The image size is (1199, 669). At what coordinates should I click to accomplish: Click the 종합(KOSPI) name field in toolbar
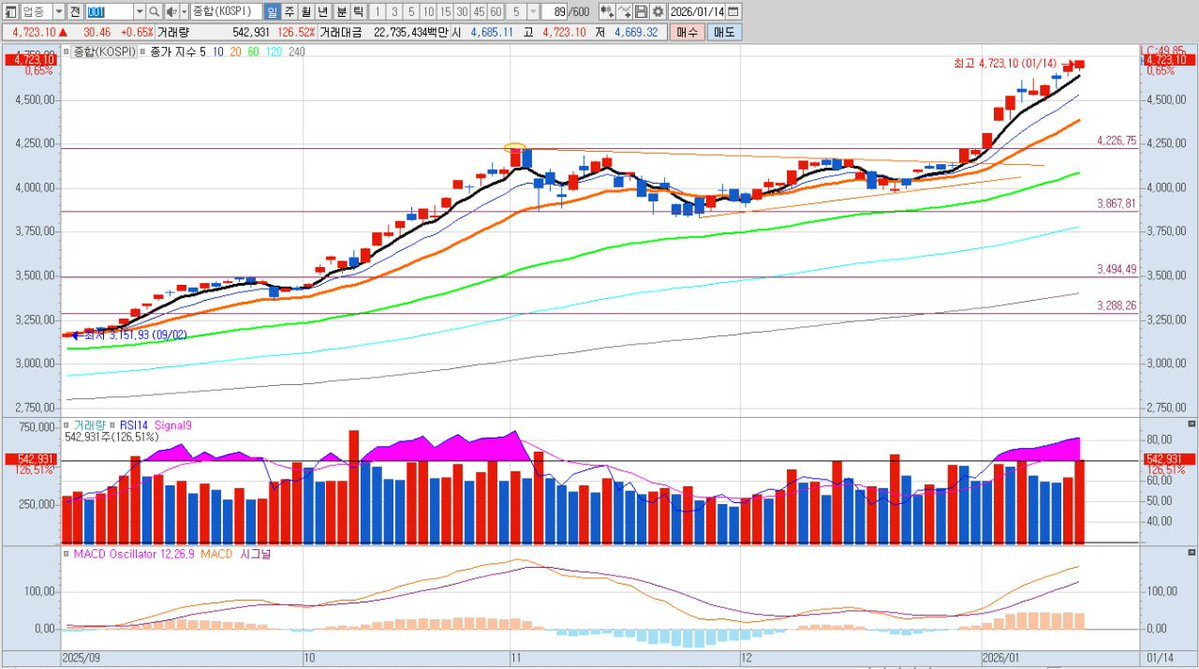[226, 11]
